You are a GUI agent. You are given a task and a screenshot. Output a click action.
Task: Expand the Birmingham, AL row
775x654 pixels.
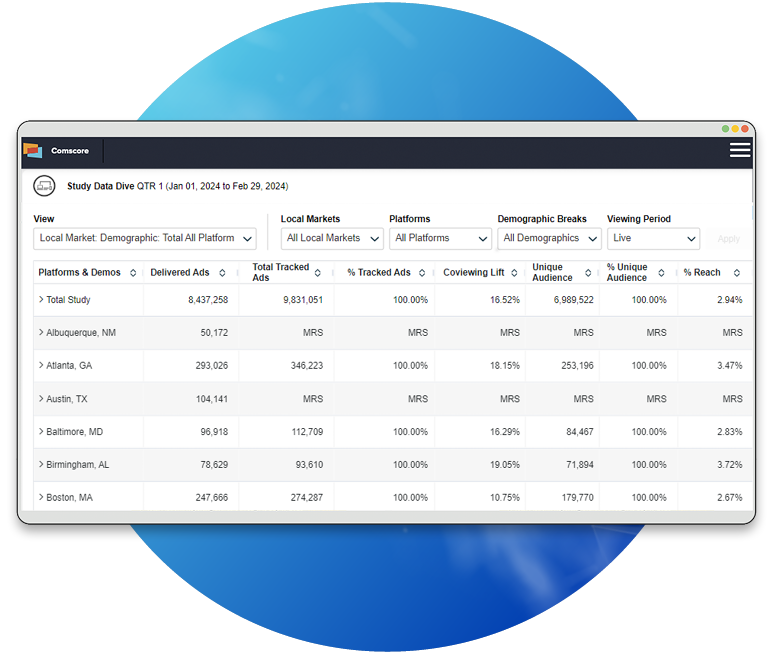pyautogui.click(x=41, y=465)
